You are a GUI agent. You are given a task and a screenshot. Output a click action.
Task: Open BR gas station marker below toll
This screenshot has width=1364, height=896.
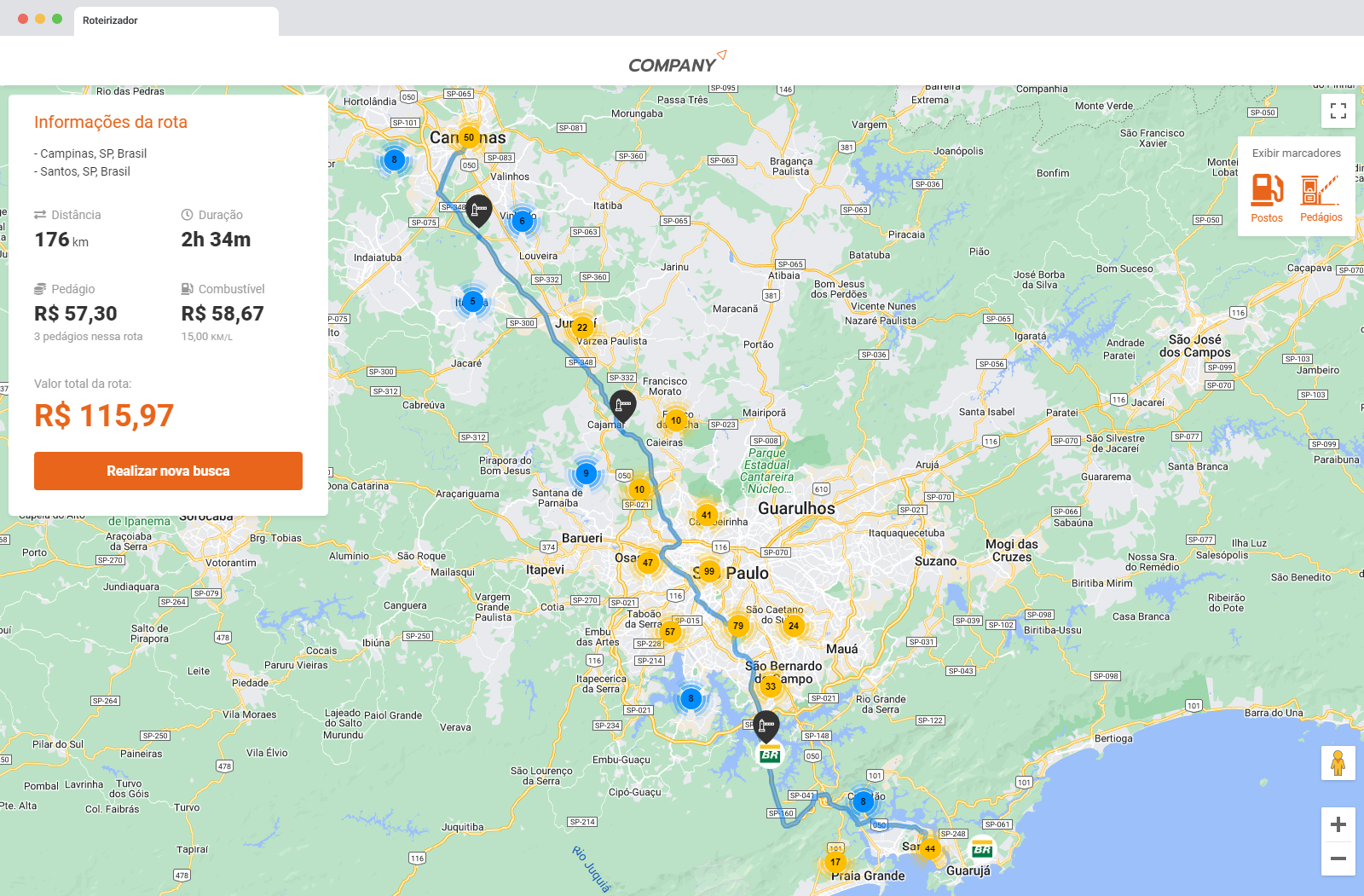pos(770,755)
